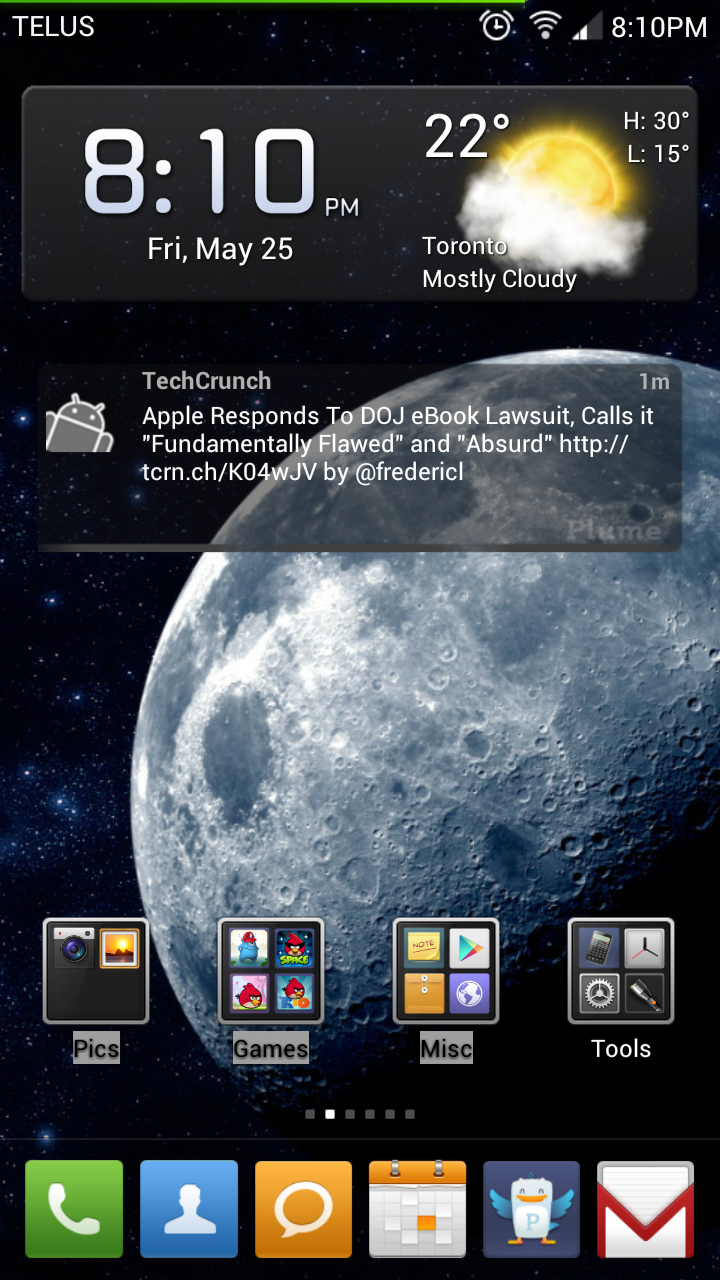Select the fourth home screen page dot
This screenshot has height=1280, width=720.
coord(370,1114)
